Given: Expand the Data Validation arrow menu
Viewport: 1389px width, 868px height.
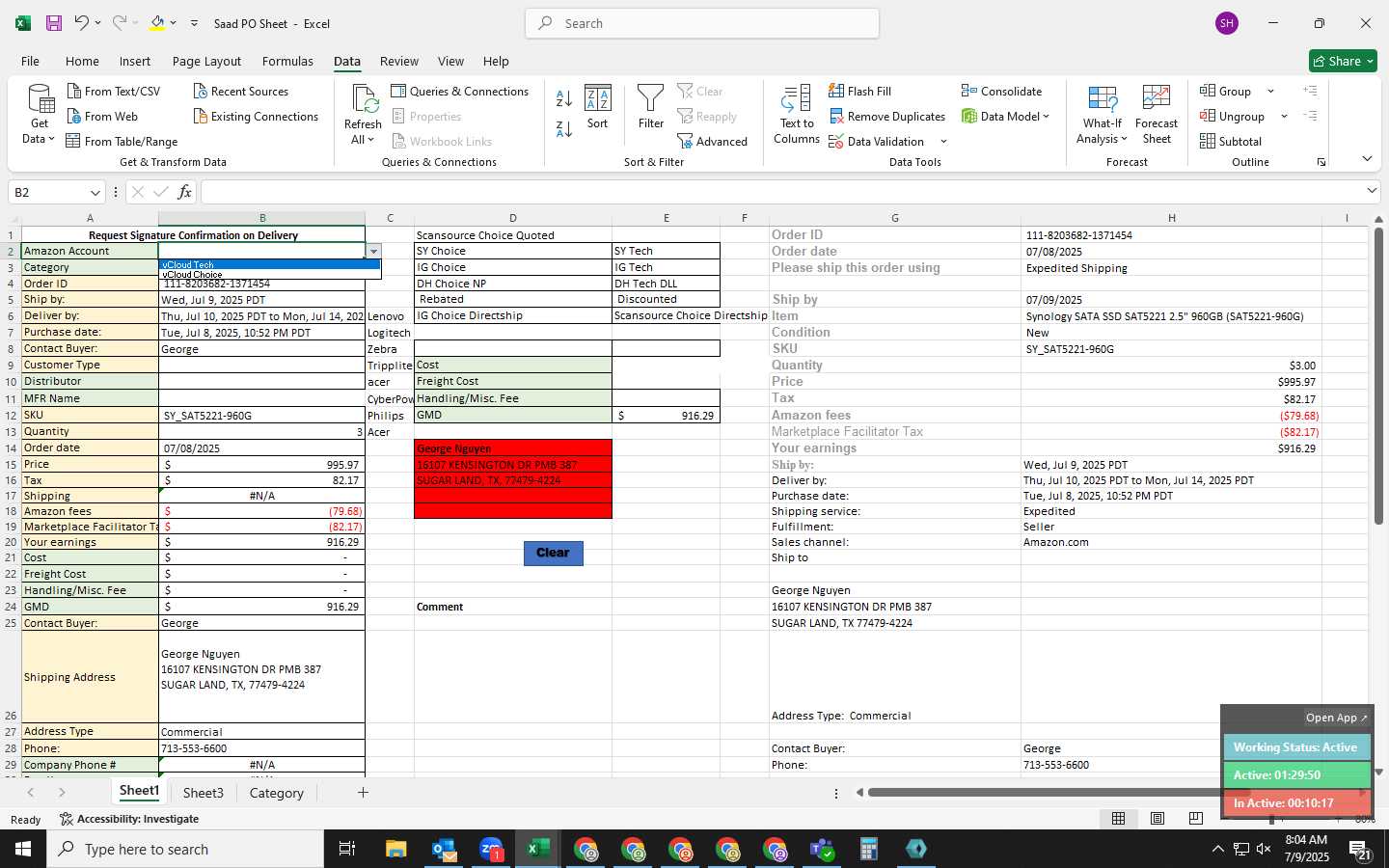Looking at the screenshot, I should pos(943,141).
